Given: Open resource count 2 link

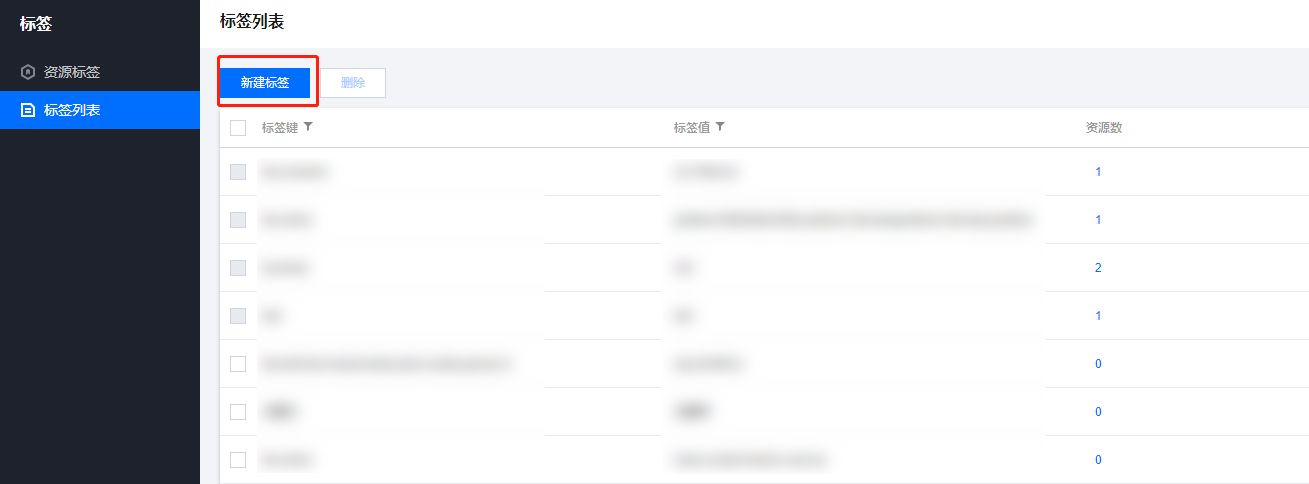Looking at the screenshot, I should [x=1098, y=268].
